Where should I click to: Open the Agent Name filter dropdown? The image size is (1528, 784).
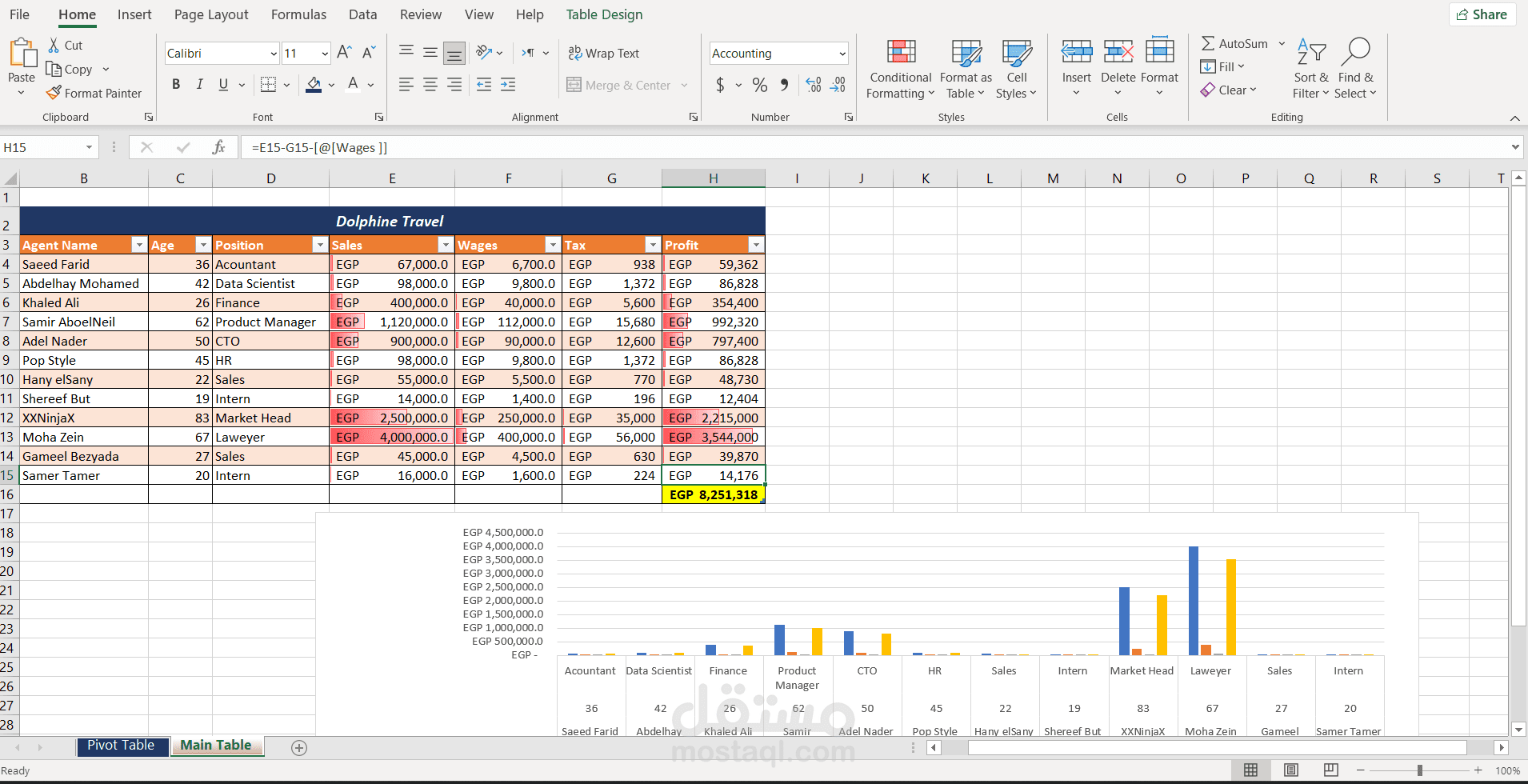point(139,245)
